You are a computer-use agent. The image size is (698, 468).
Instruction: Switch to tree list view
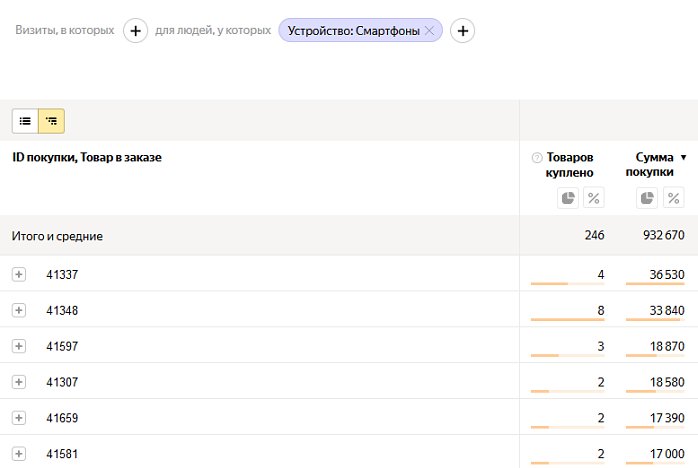pos(51,121)
